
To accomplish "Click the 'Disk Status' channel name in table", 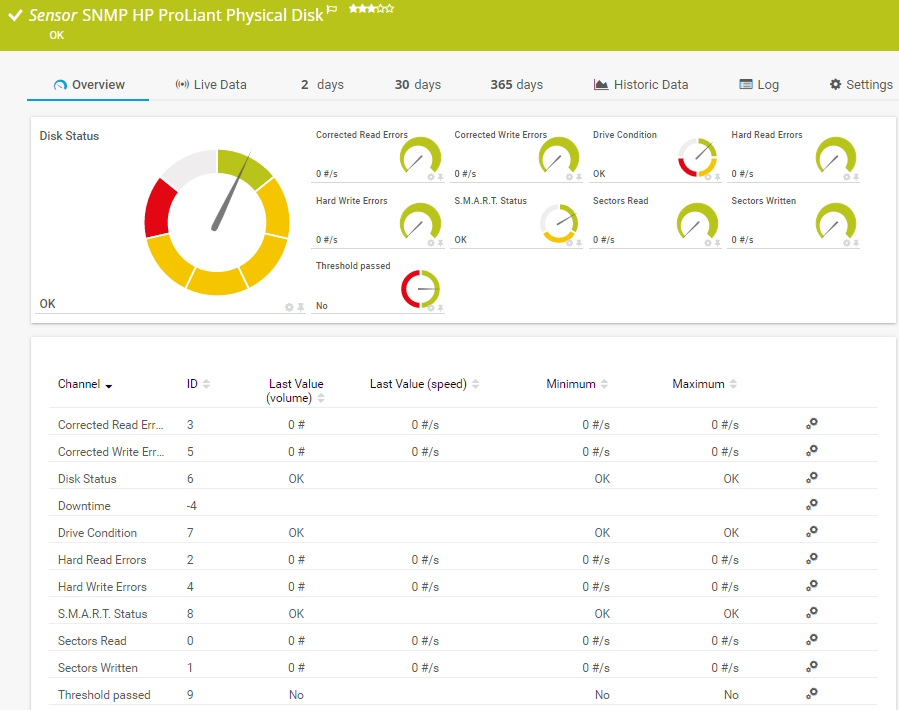I will point(87,479).
